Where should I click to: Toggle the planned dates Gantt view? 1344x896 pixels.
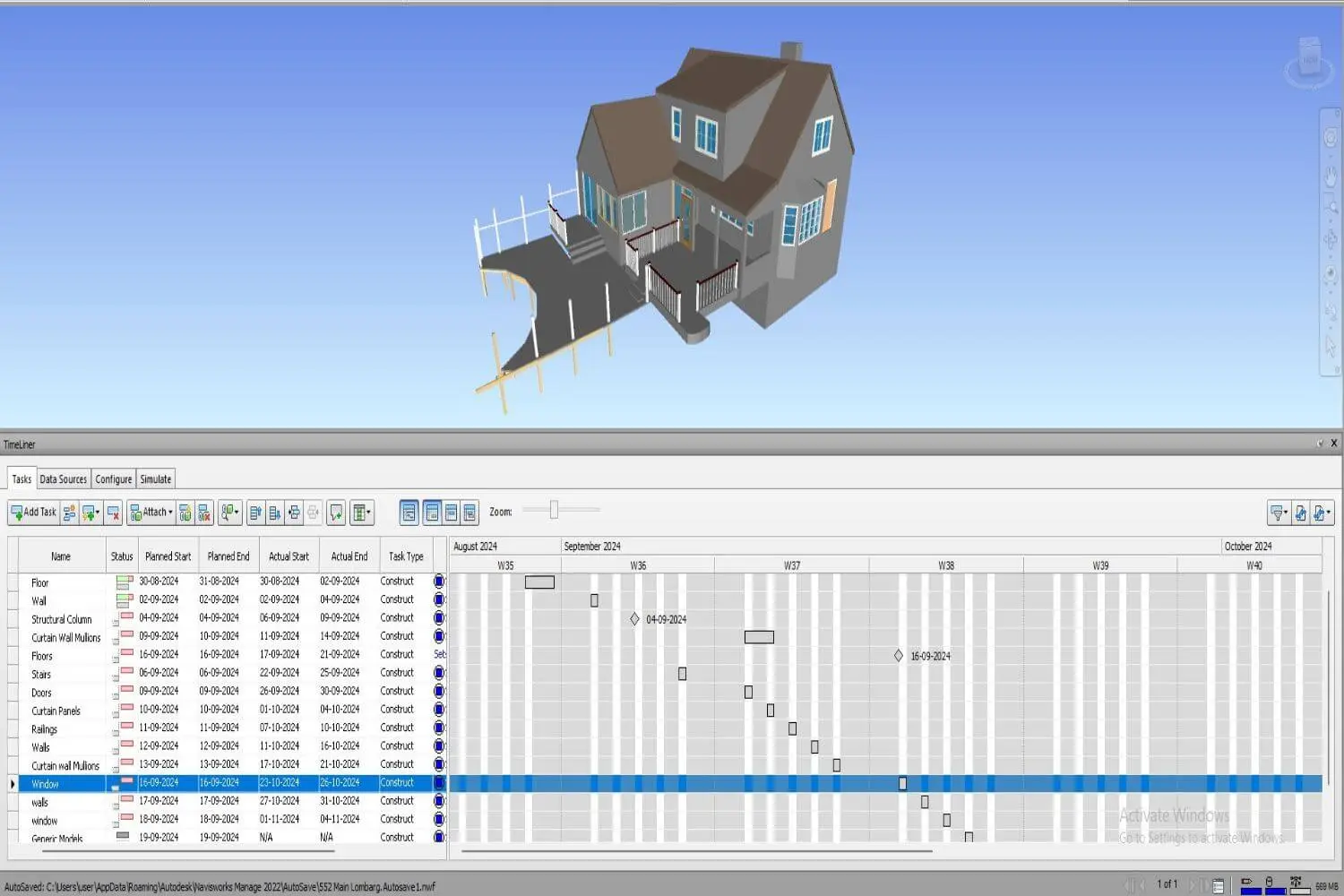tap(433, 513)
